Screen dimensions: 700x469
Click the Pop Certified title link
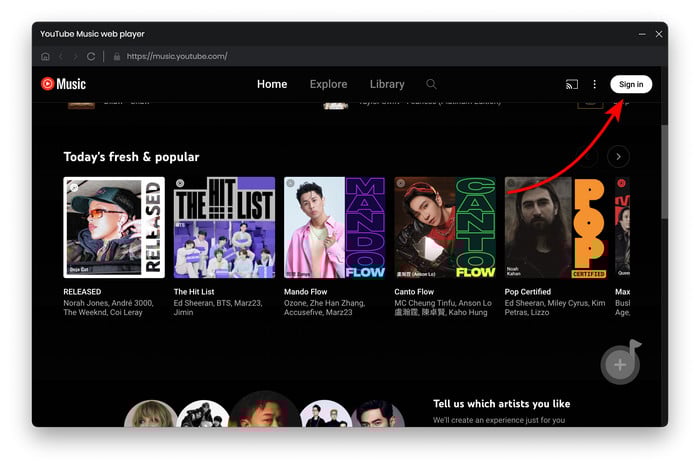click(528, 291)
